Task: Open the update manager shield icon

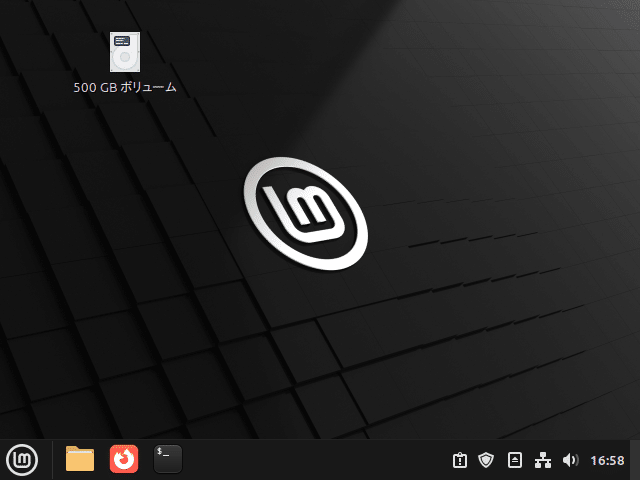Action: point(486,460)
